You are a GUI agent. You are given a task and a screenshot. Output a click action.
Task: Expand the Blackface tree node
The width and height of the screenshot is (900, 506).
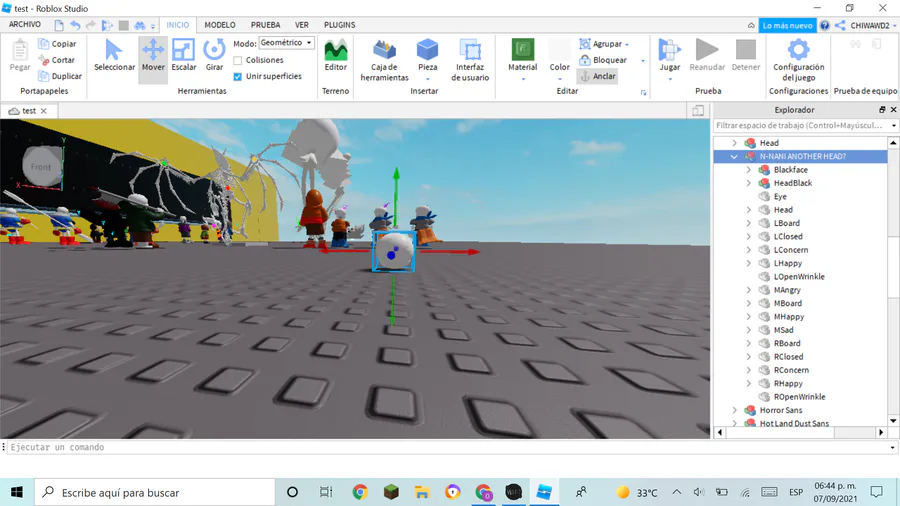tap(748, 170)
